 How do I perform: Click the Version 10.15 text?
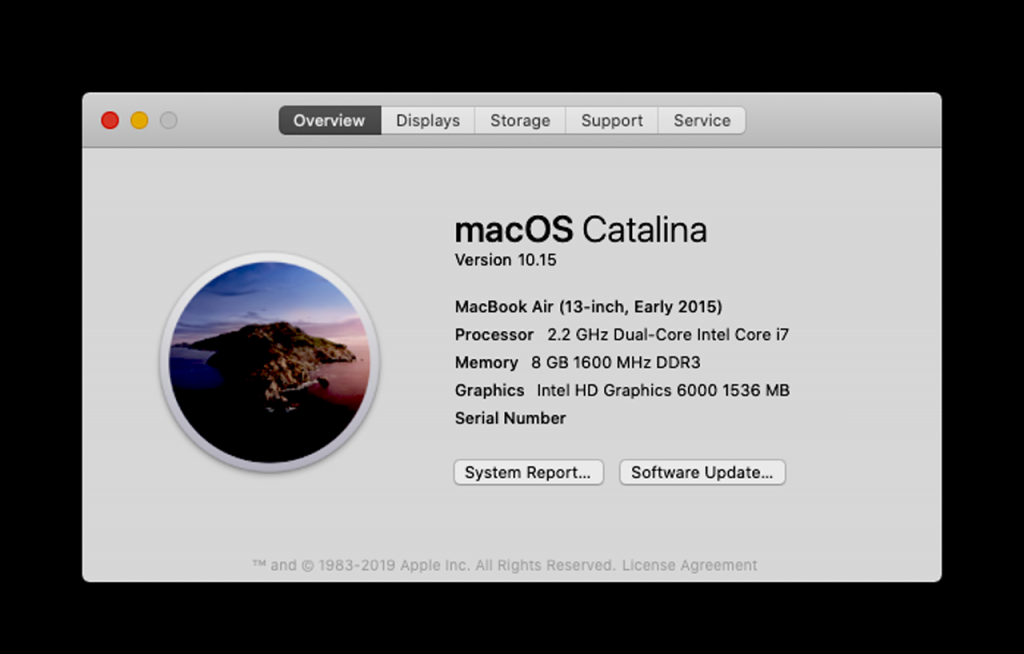click(x=505, y=260)
